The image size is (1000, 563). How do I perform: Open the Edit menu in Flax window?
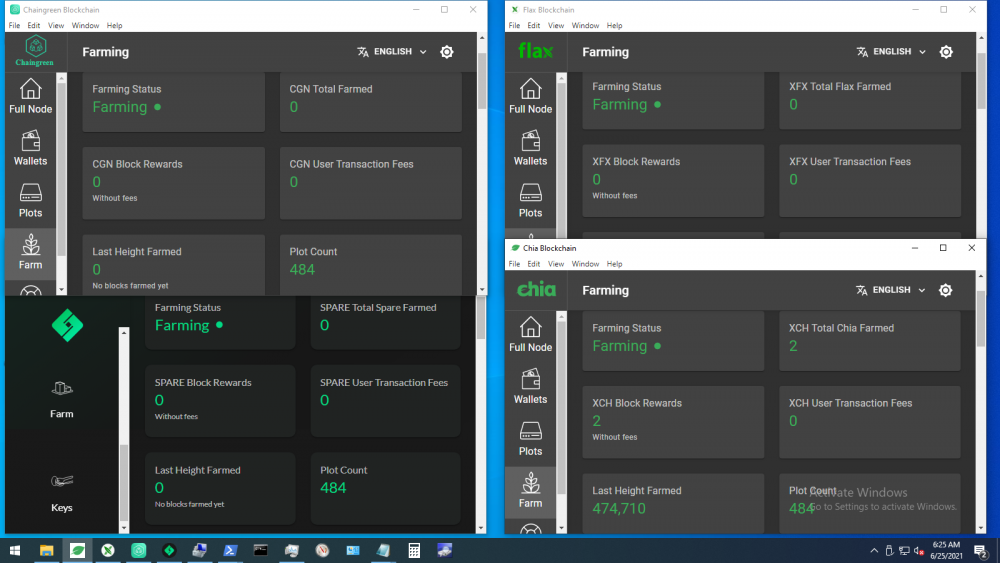click(533, 26)
